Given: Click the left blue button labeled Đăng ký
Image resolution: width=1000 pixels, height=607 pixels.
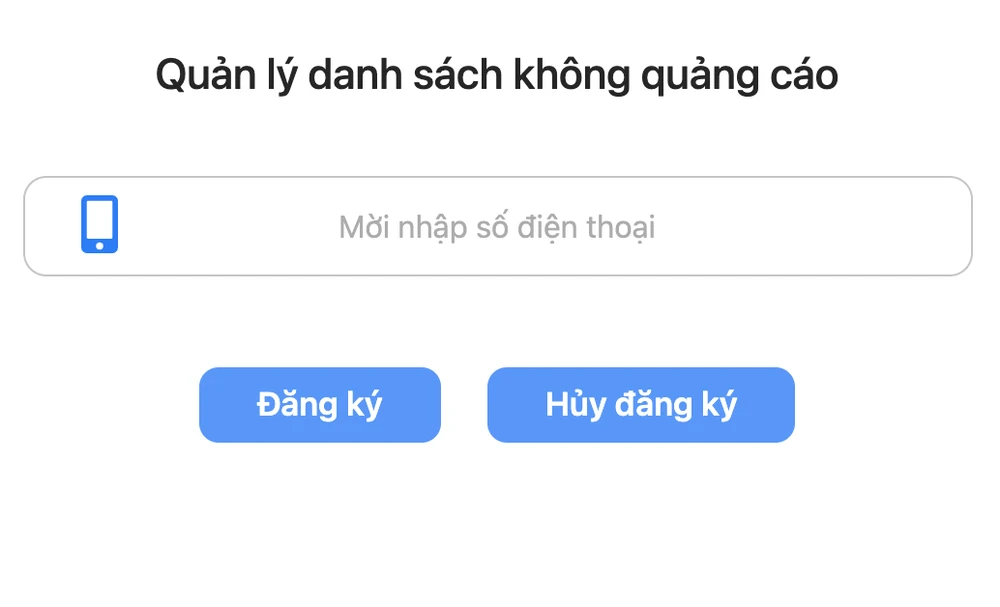Looking at the screenshot, I should pyautogui.click(x=319, y=405).
